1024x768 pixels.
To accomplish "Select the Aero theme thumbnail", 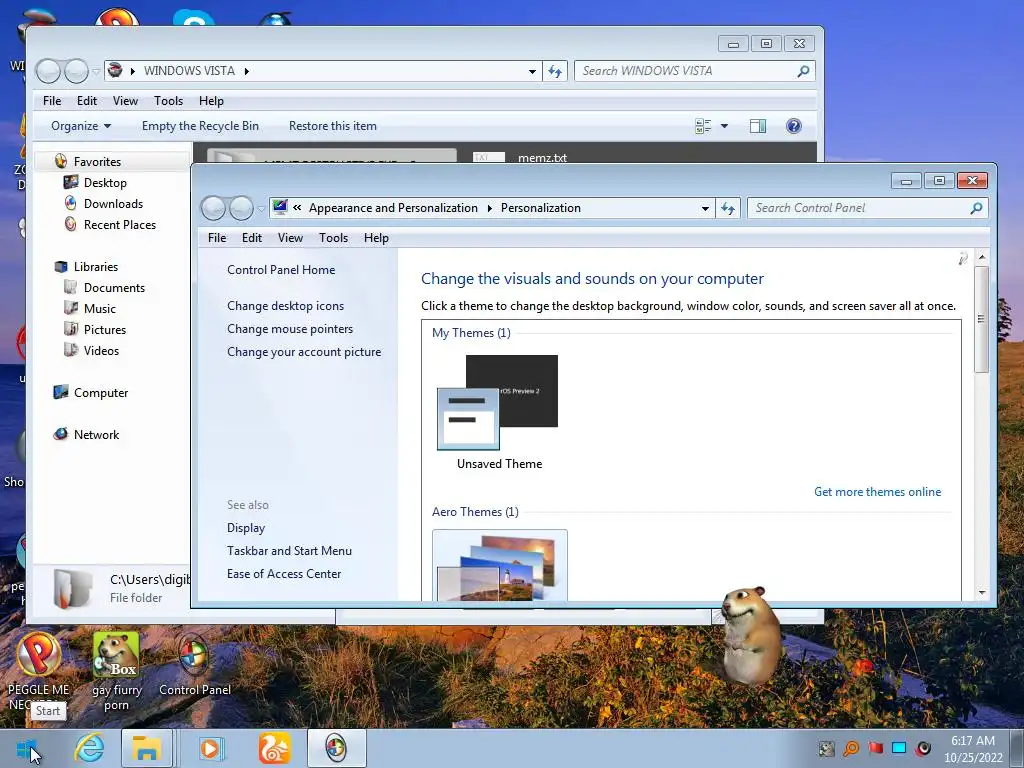I will [x=500, y=565].
